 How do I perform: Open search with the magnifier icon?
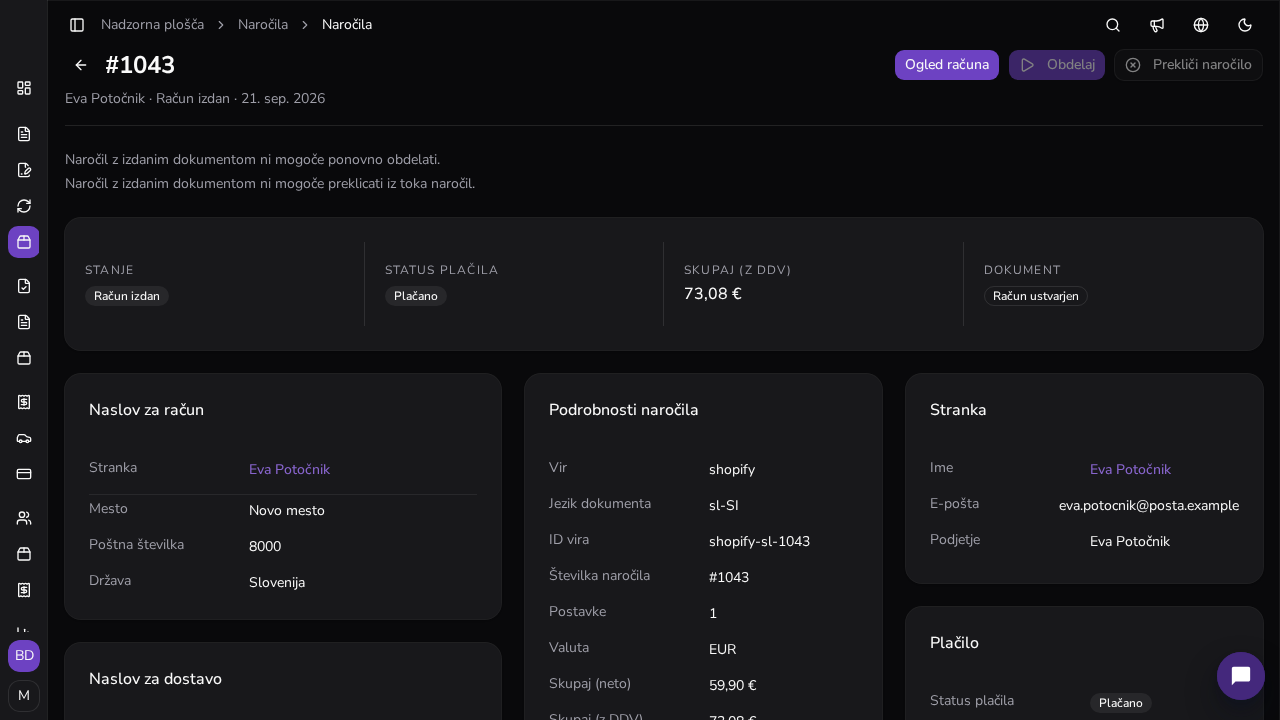[x=1113, y=25]
